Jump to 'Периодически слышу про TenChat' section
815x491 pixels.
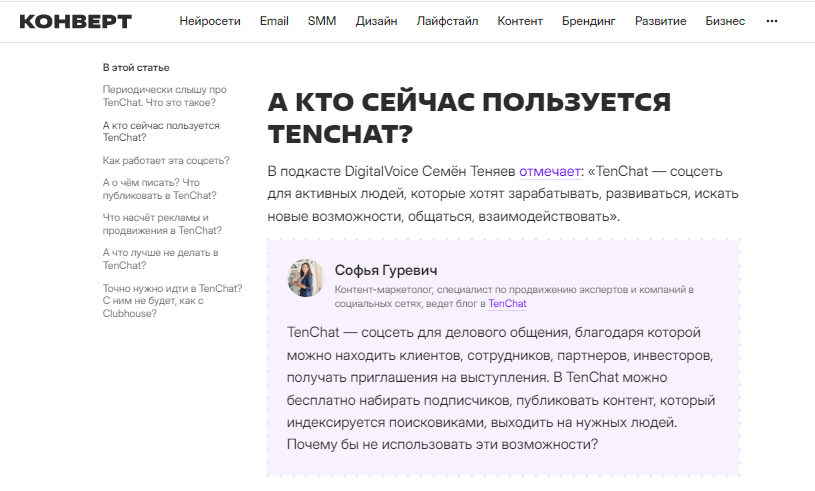[164, 96]
